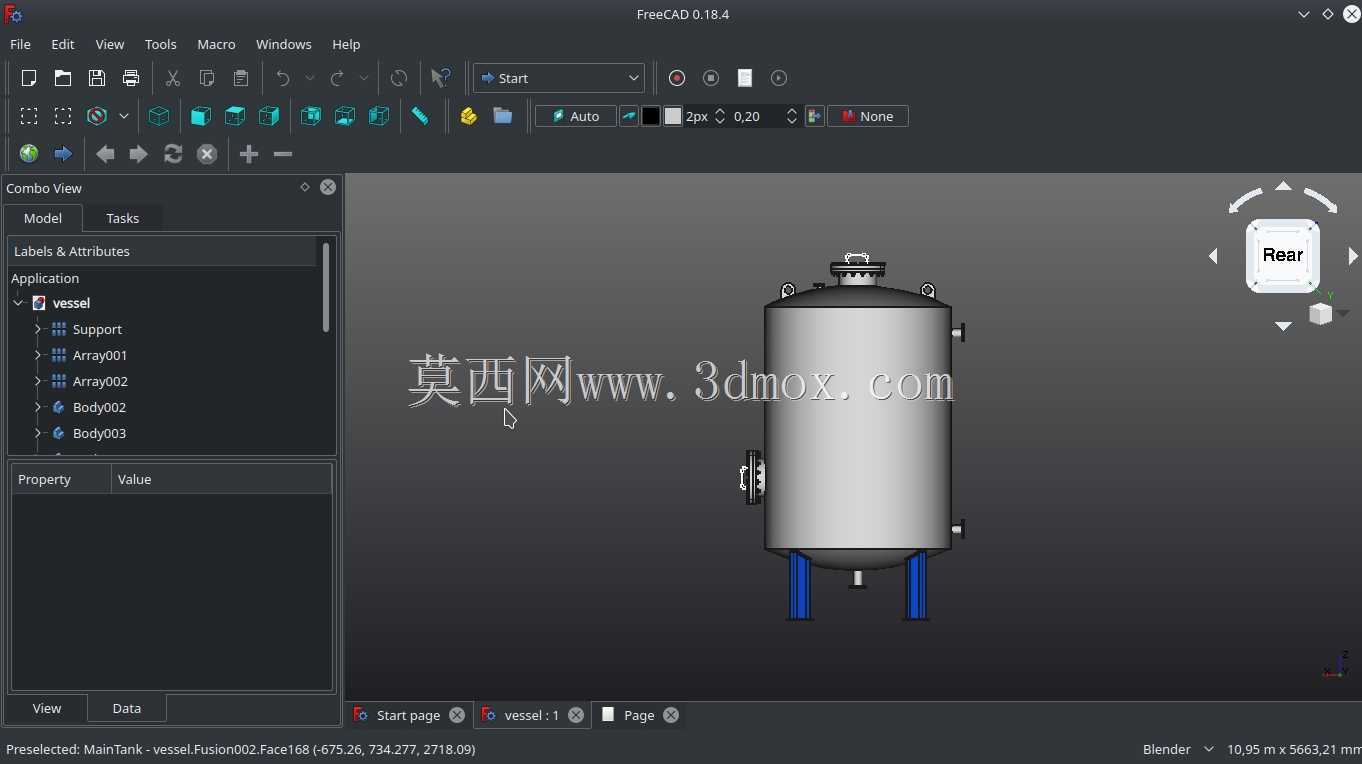Activate the What's This help pointer
Viewport: 1362px width, 764px height.
pos(441,78)
